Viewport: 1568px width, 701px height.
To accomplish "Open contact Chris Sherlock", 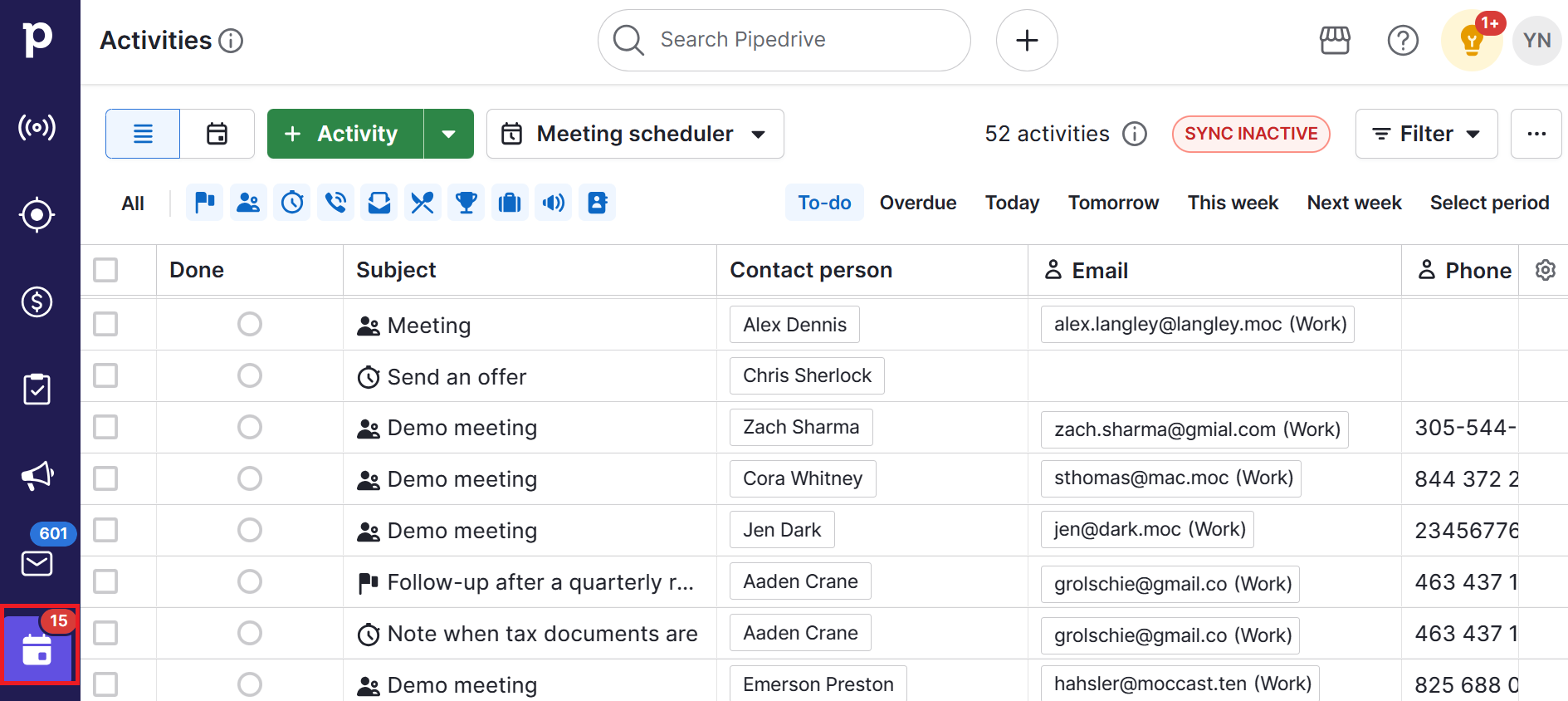I will click(807, 375).
